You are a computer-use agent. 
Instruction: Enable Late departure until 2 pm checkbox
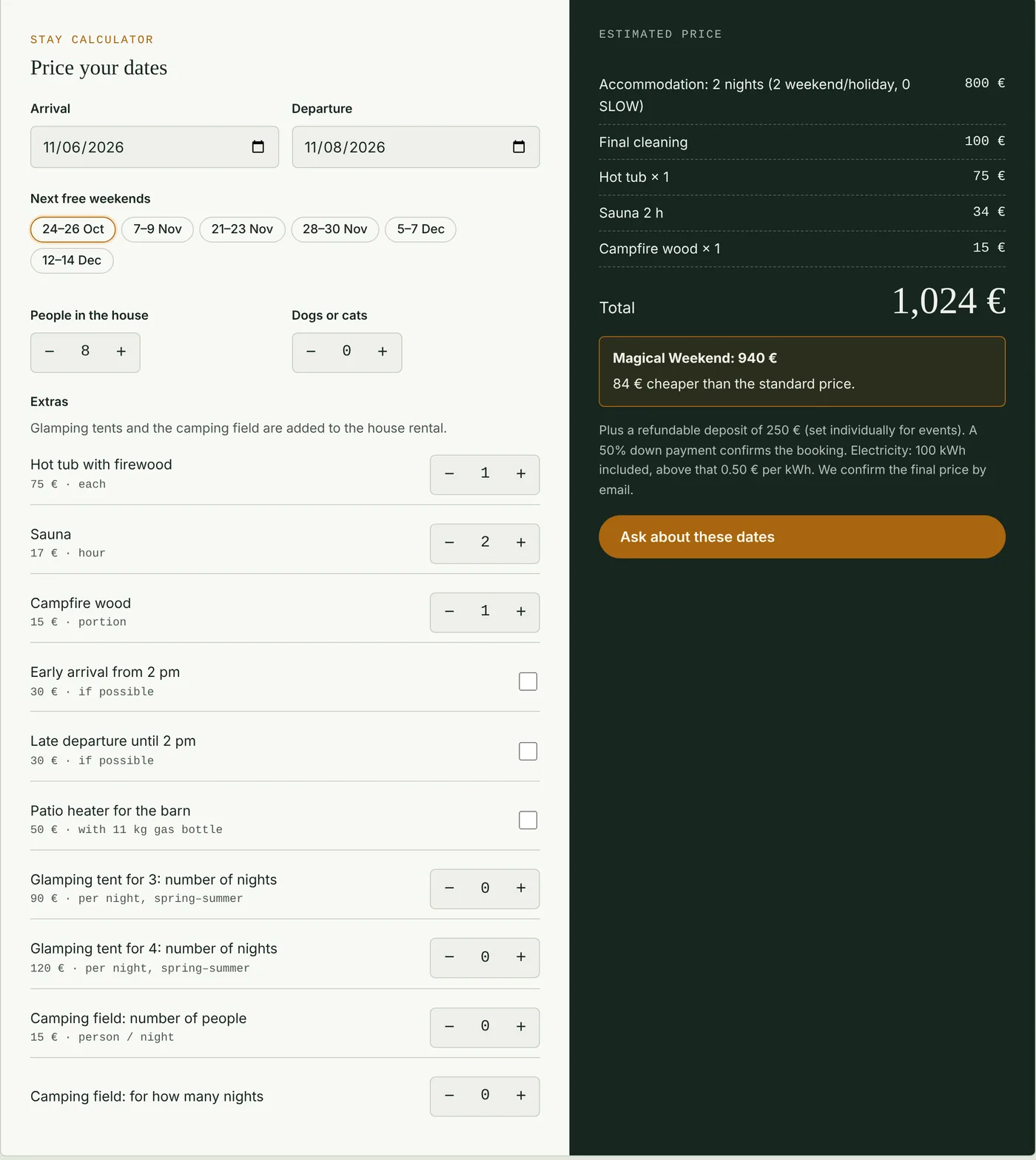528,751
